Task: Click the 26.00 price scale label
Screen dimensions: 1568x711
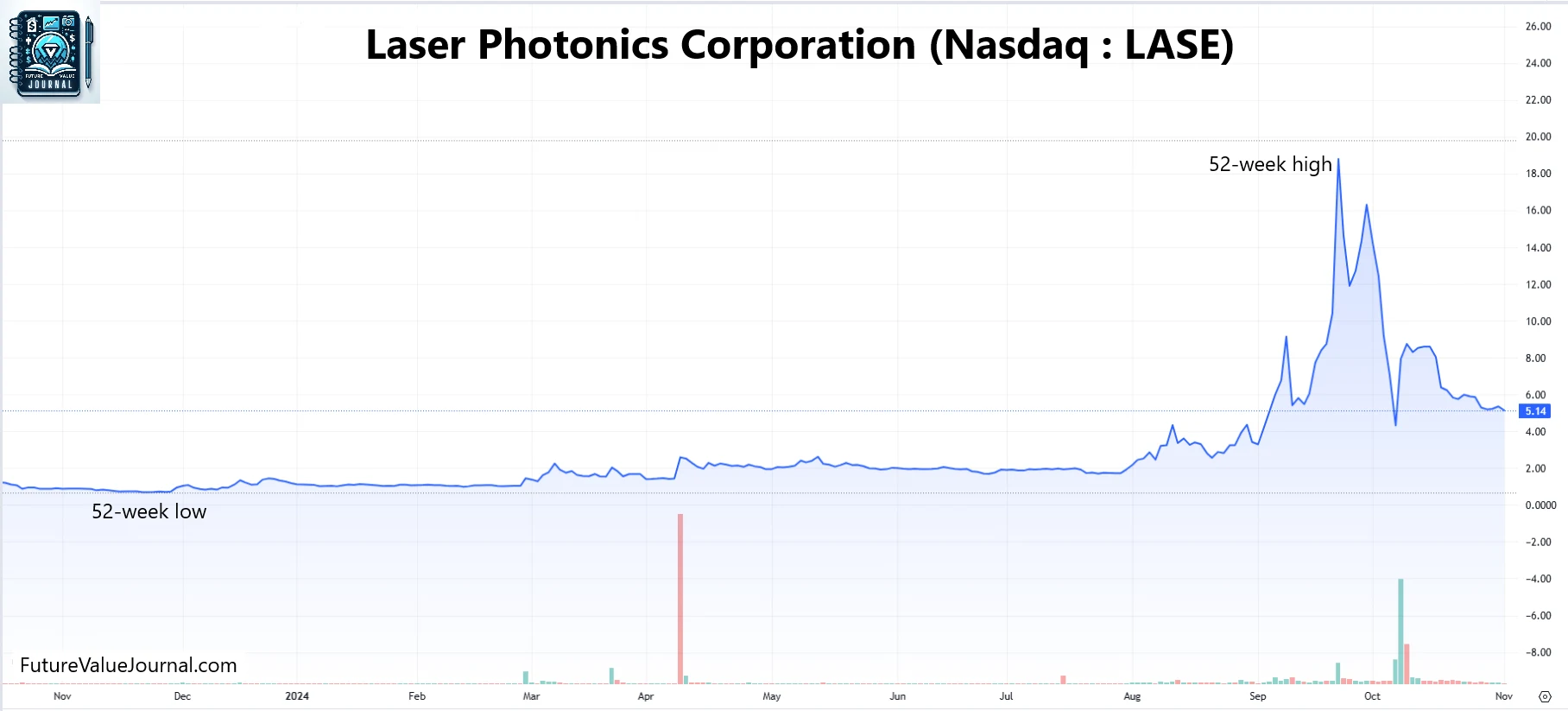Action: click(x=1538, y=27)
